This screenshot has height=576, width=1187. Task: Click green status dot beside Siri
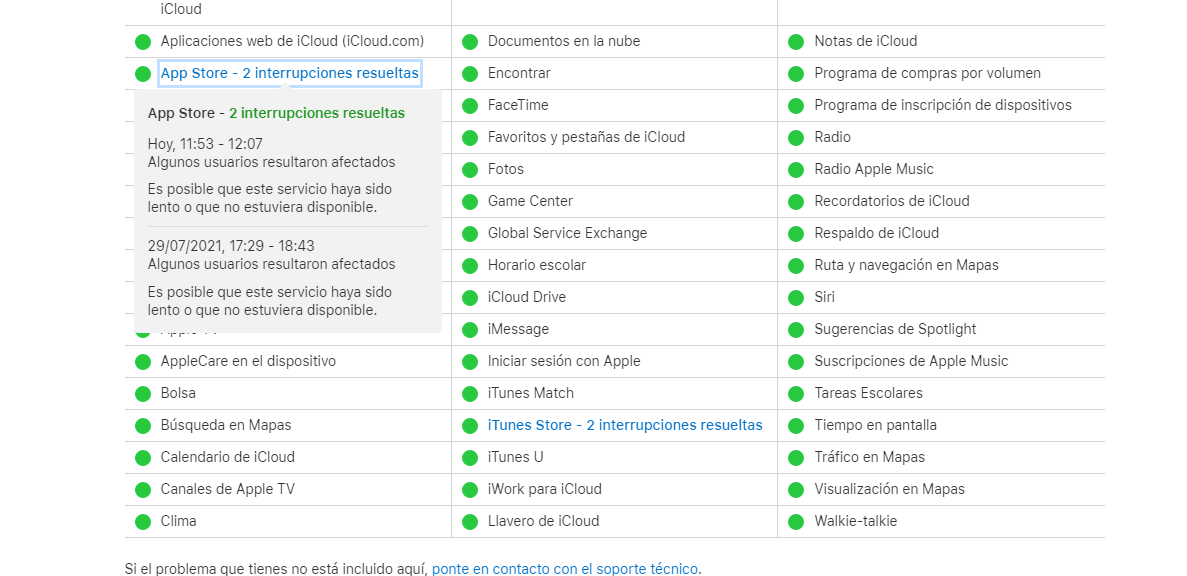click(x=796, y=297)
